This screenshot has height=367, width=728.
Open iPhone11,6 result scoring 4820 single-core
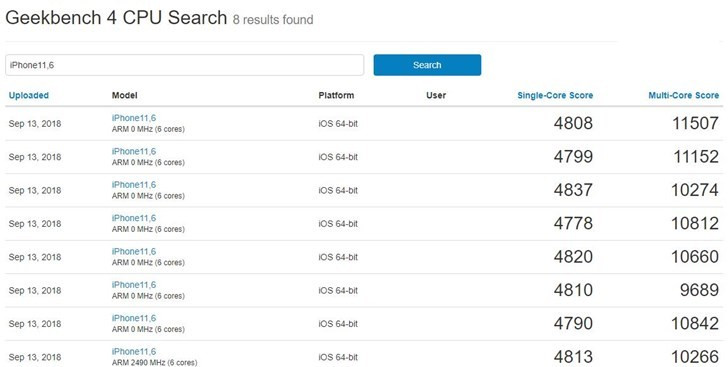134,251
